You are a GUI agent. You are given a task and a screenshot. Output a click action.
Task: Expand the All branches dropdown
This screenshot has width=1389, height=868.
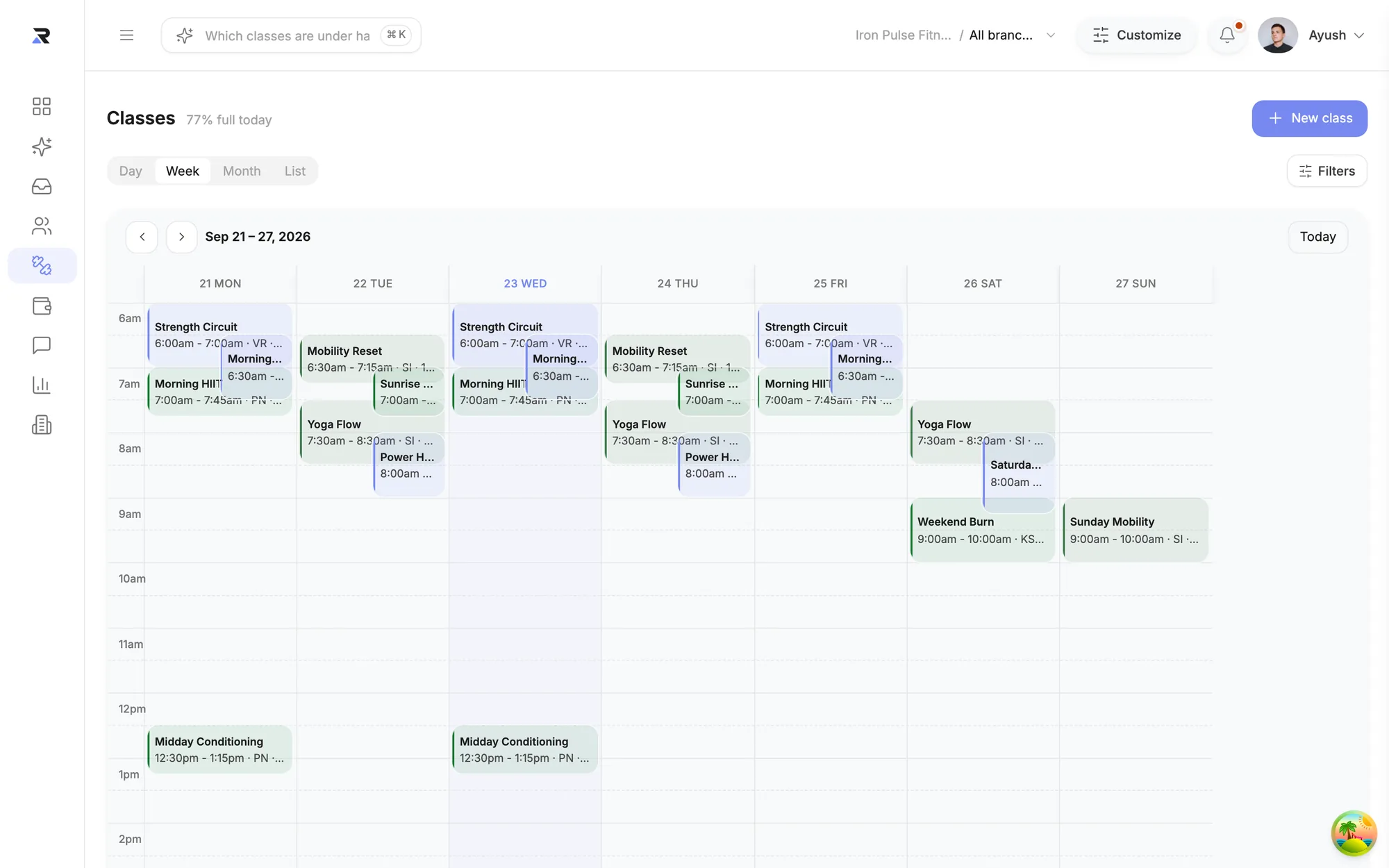coord(1012,35)
